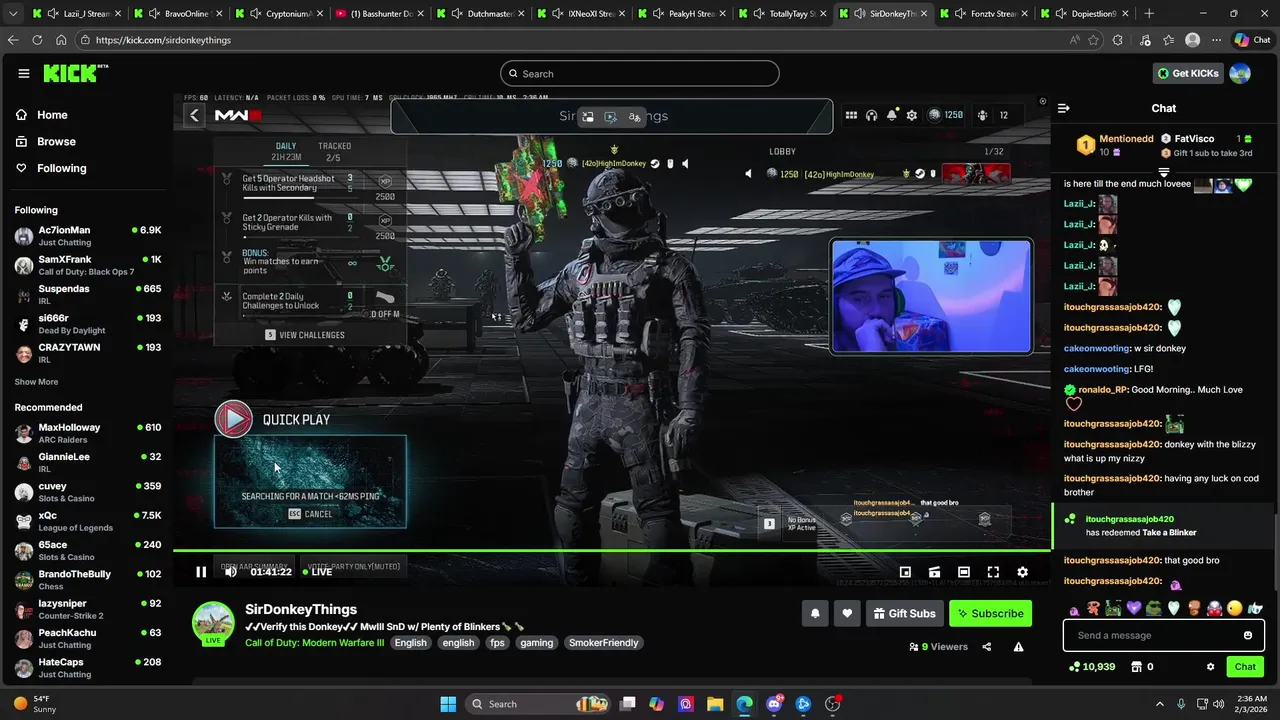Click the address bar URL
This screenshot has width=1280, height=720.
point(164,40)
